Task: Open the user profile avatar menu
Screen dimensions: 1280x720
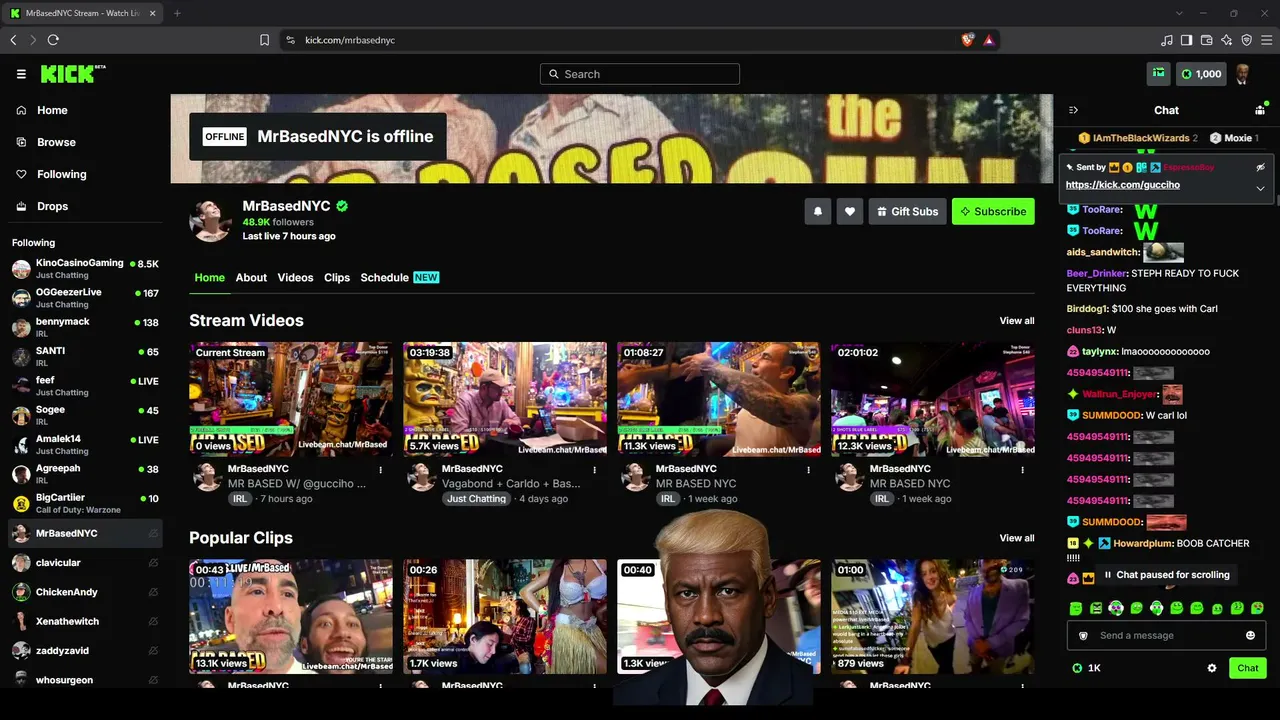Action: tap(1243, 73)
